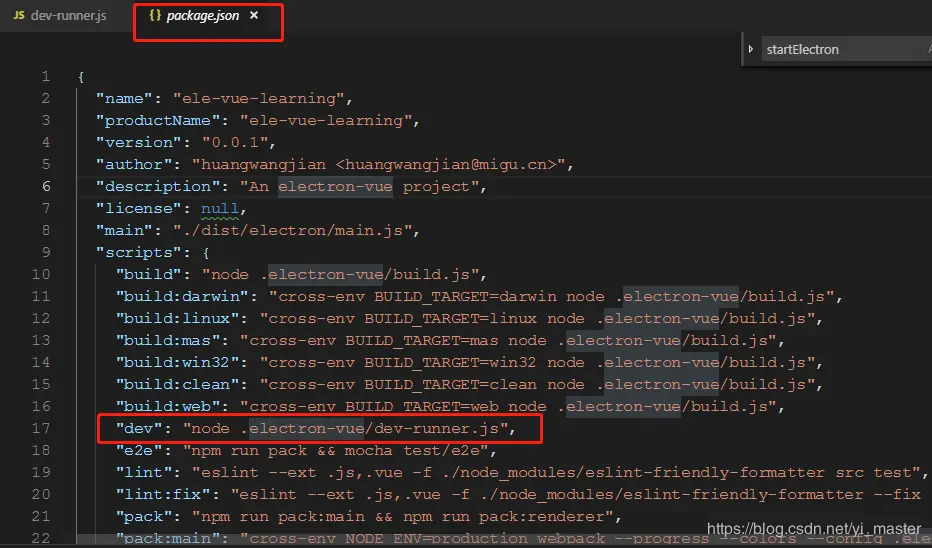
Task: Click the "0.0.1" version value
Action: coord(234,143)
